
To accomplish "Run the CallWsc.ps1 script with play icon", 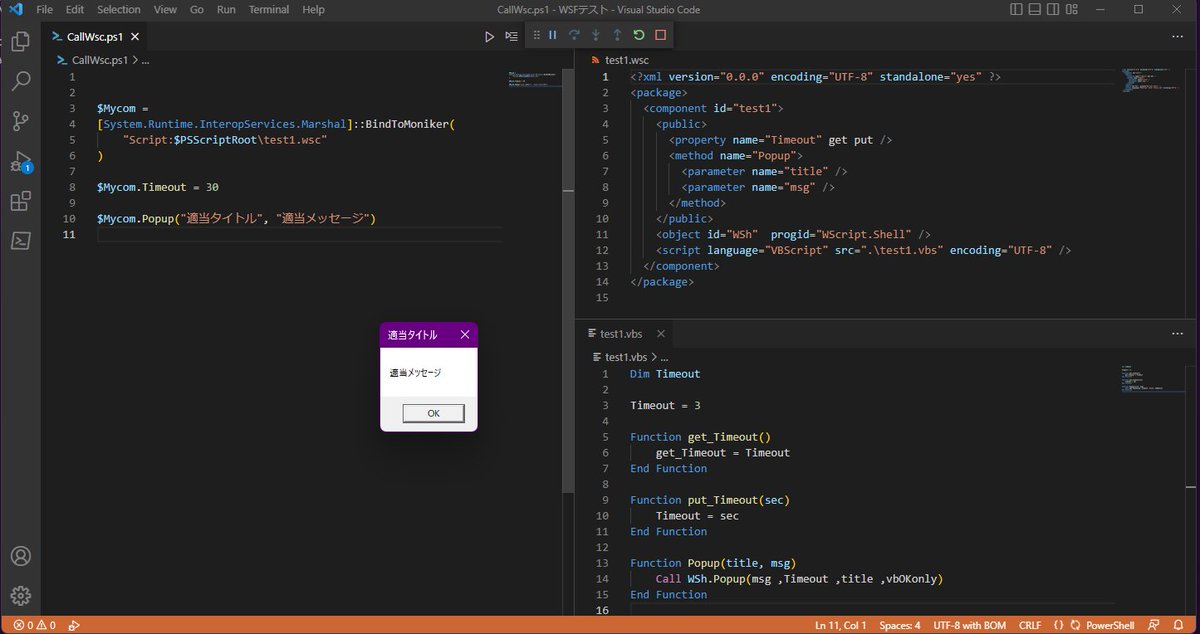I will (489, 36).
